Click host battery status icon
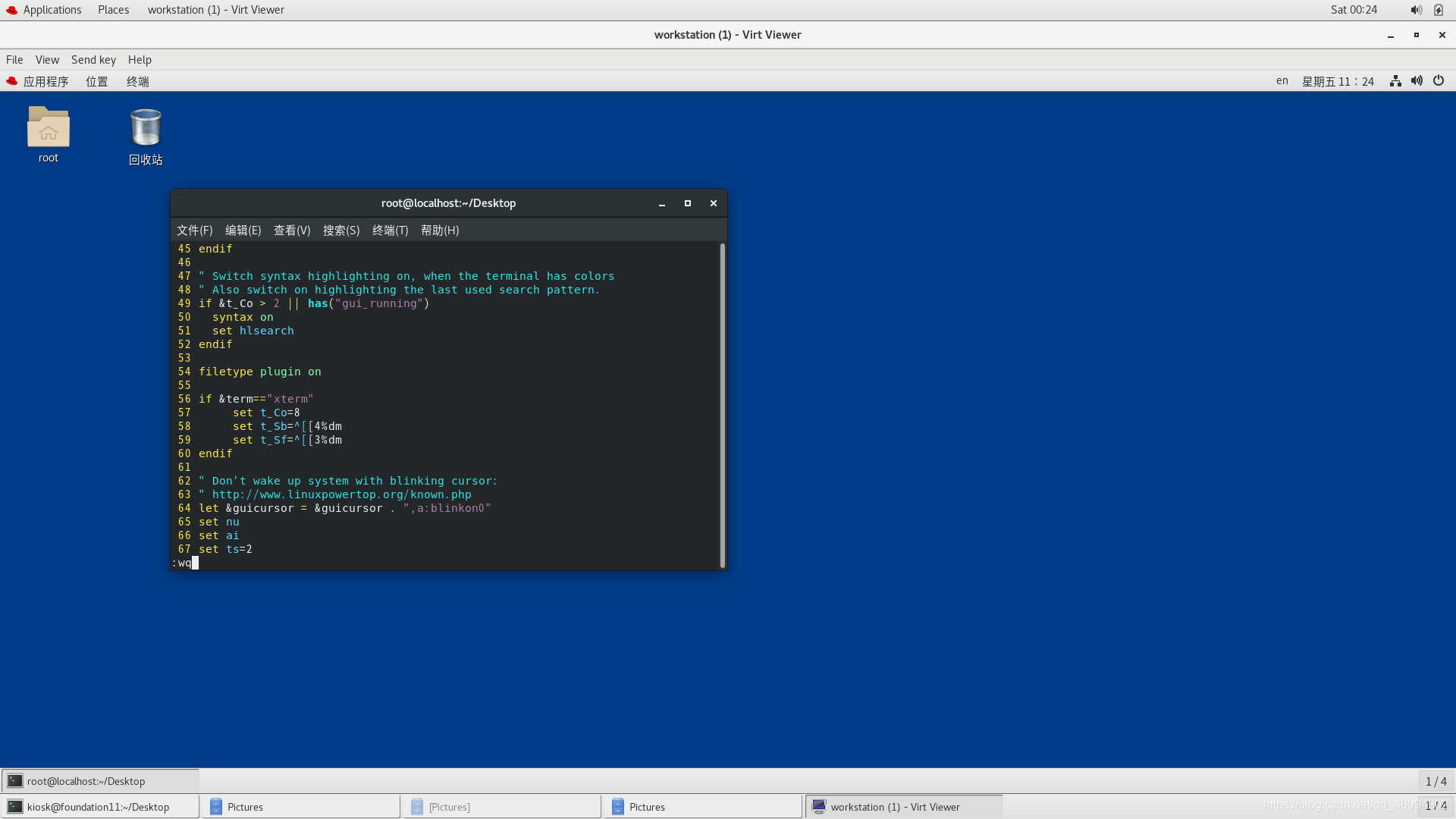This screenshot has height=819, width=1456. pos(1439,10)
